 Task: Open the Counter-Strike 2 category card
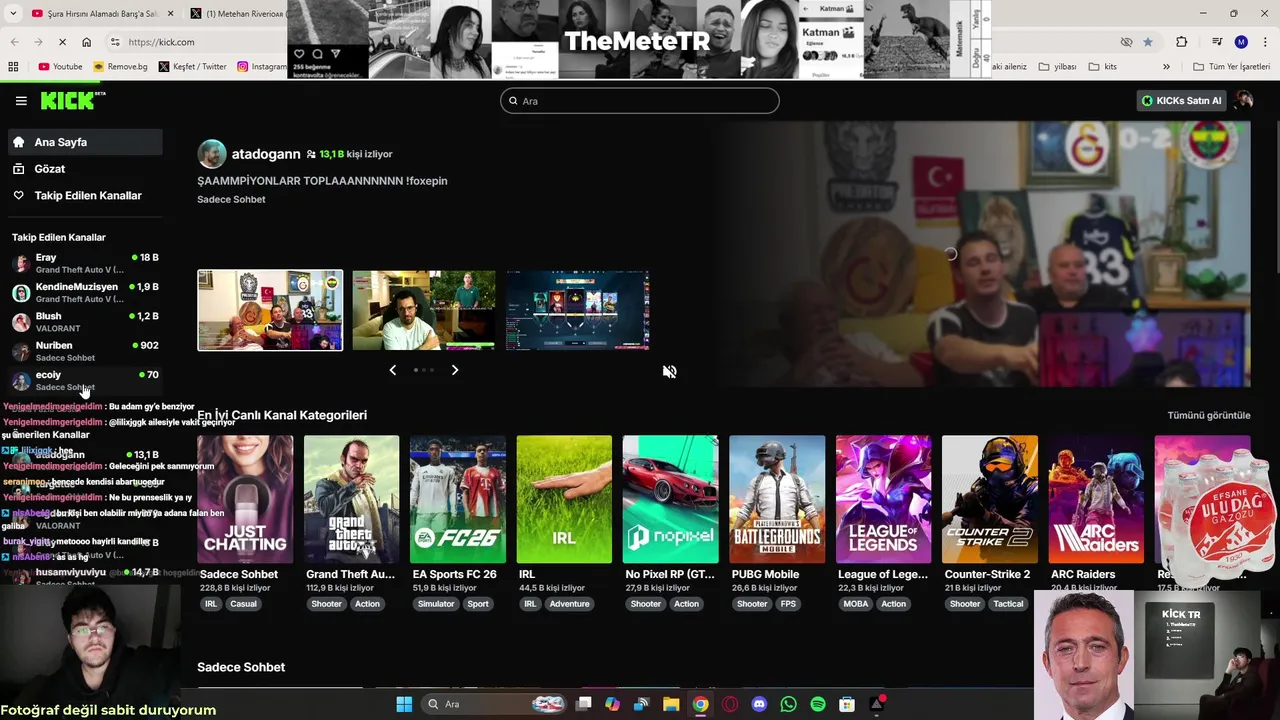pyautogui.click(x=990, y=499)
